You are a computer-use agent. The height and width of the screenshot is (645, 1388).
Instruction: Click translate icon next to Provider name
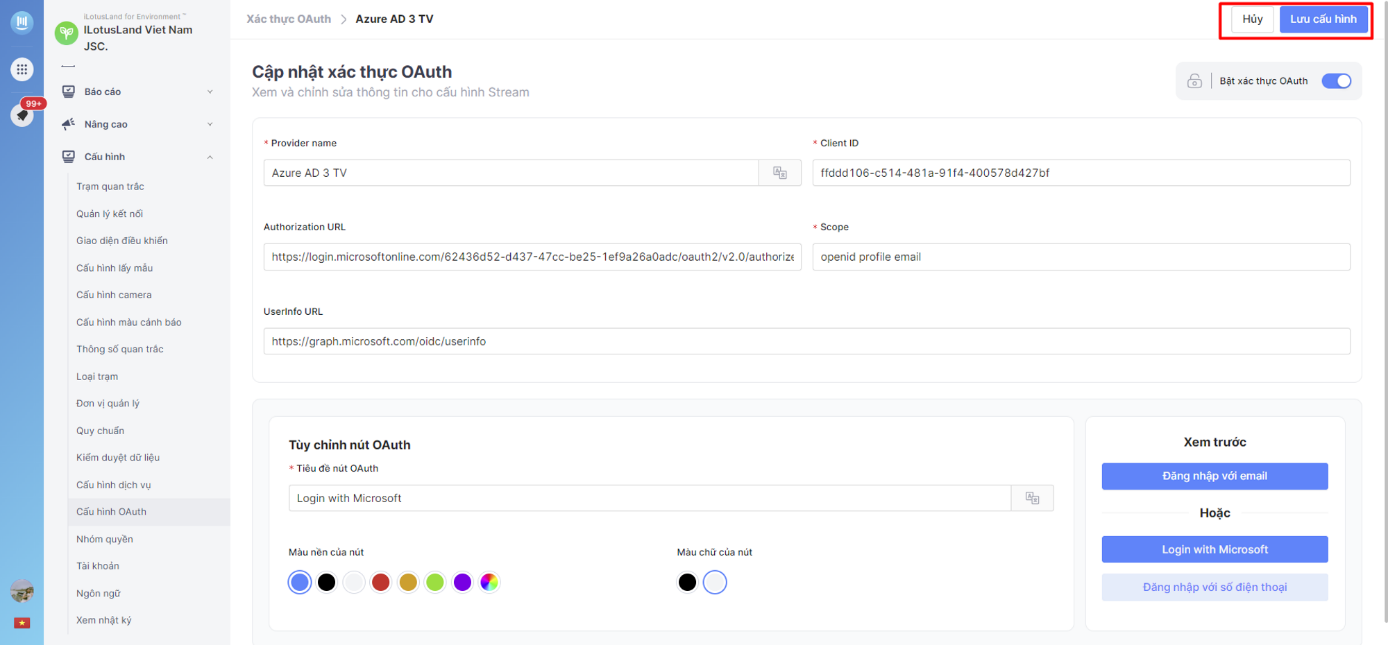click(780, 173)
